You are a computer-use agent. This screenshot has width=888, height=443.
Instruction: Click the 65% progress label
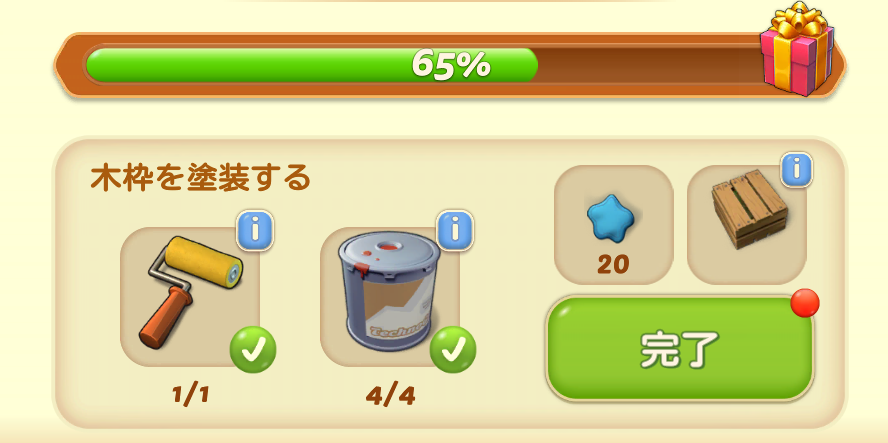(x=451, y=64)
